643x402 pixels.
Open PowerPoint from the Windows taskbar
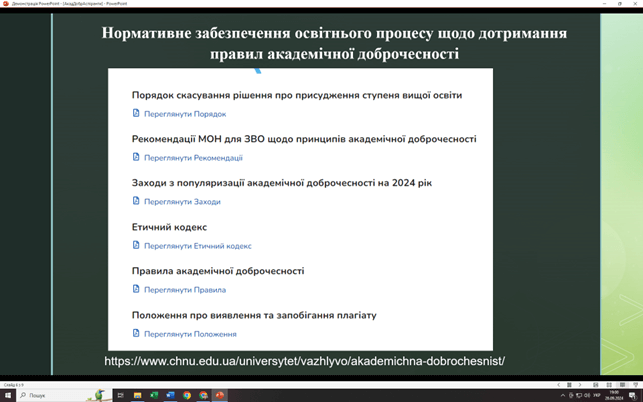pyautogui.click(x=219, y=395)
